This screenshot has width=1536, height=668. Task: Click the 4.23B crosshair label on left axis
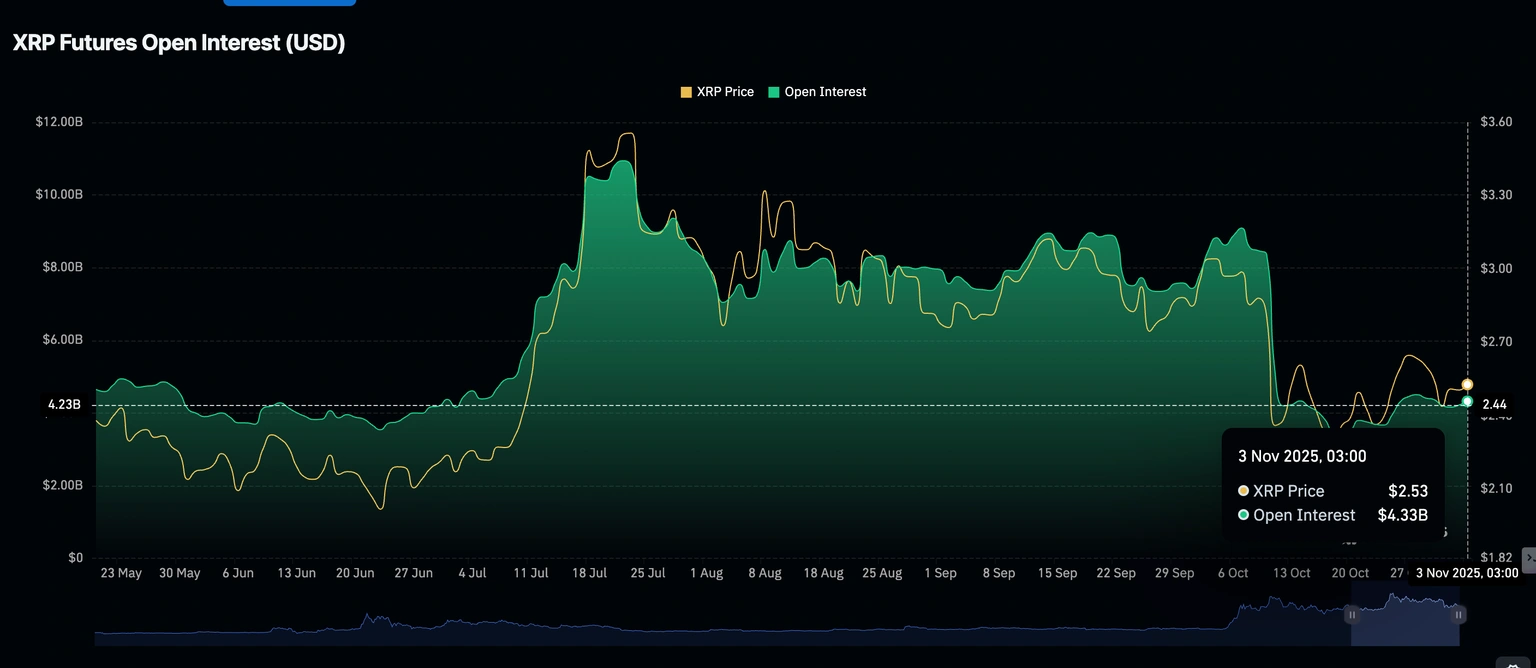64,405
